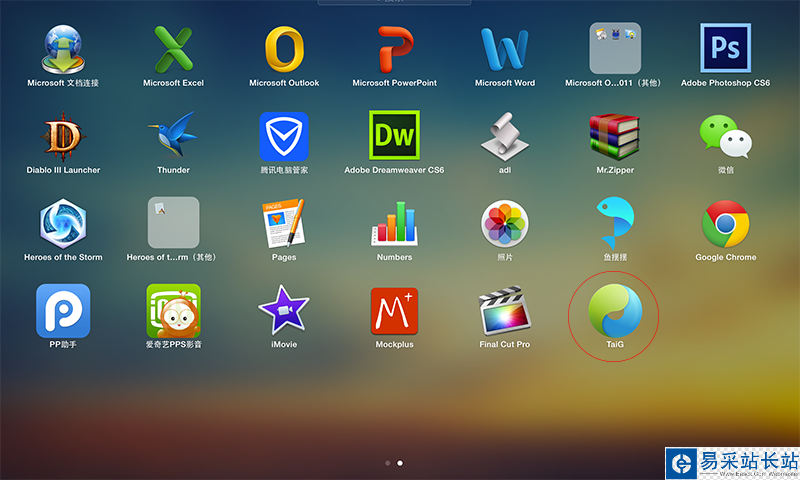Launch Heroes of the Storm
Viewport: 800px width, 480px height.
point(63,223)
